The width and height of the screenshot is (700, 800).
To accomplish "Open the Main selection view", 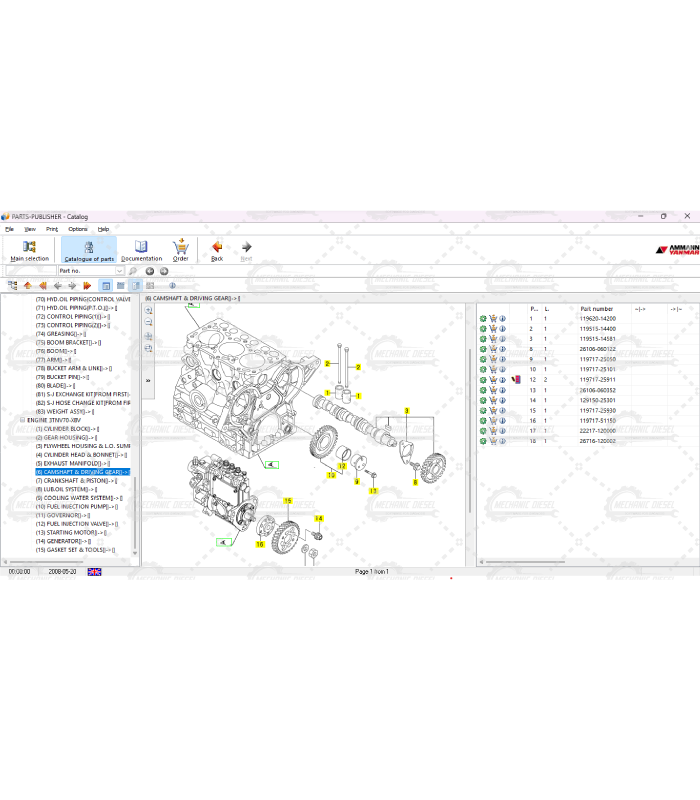I will point(29,250).
